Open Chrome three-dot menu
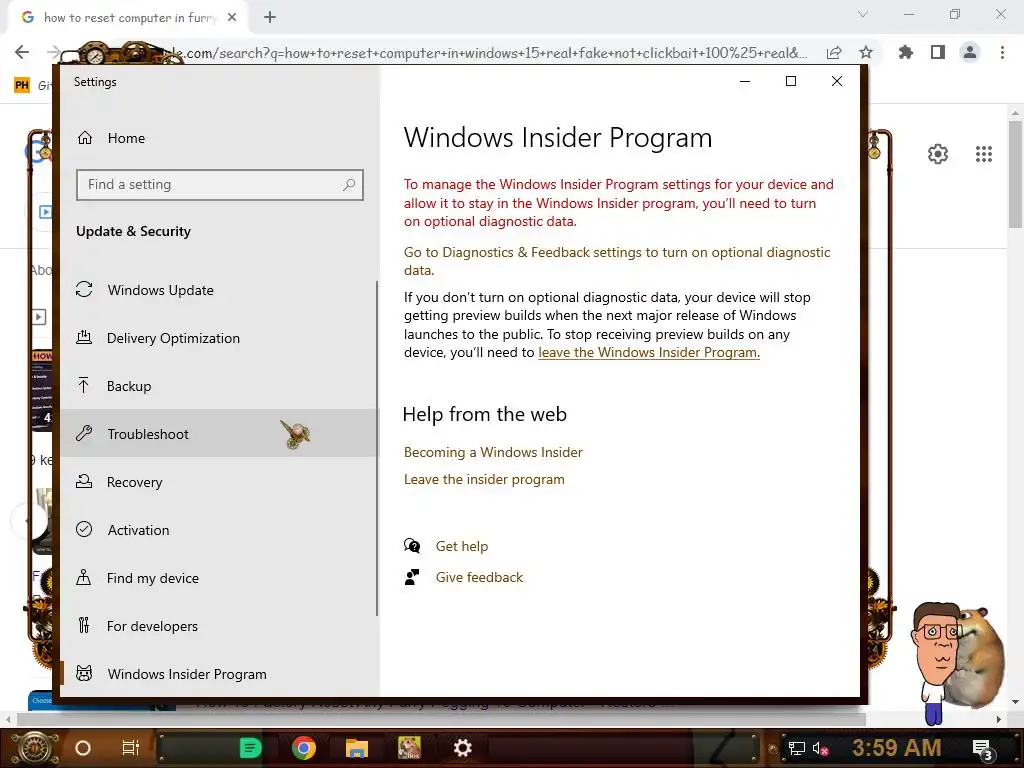1024x768 pixels. 1002,52
